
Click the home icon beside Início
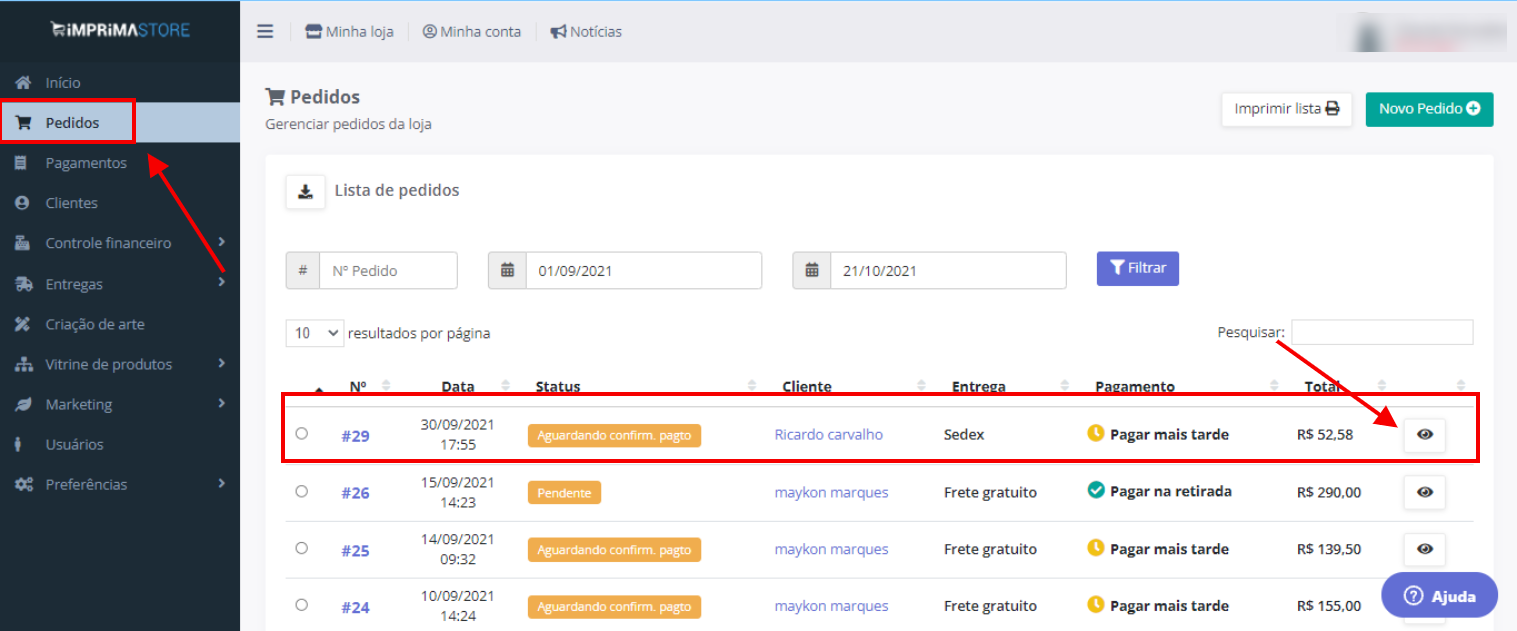(x=23, y=83)
